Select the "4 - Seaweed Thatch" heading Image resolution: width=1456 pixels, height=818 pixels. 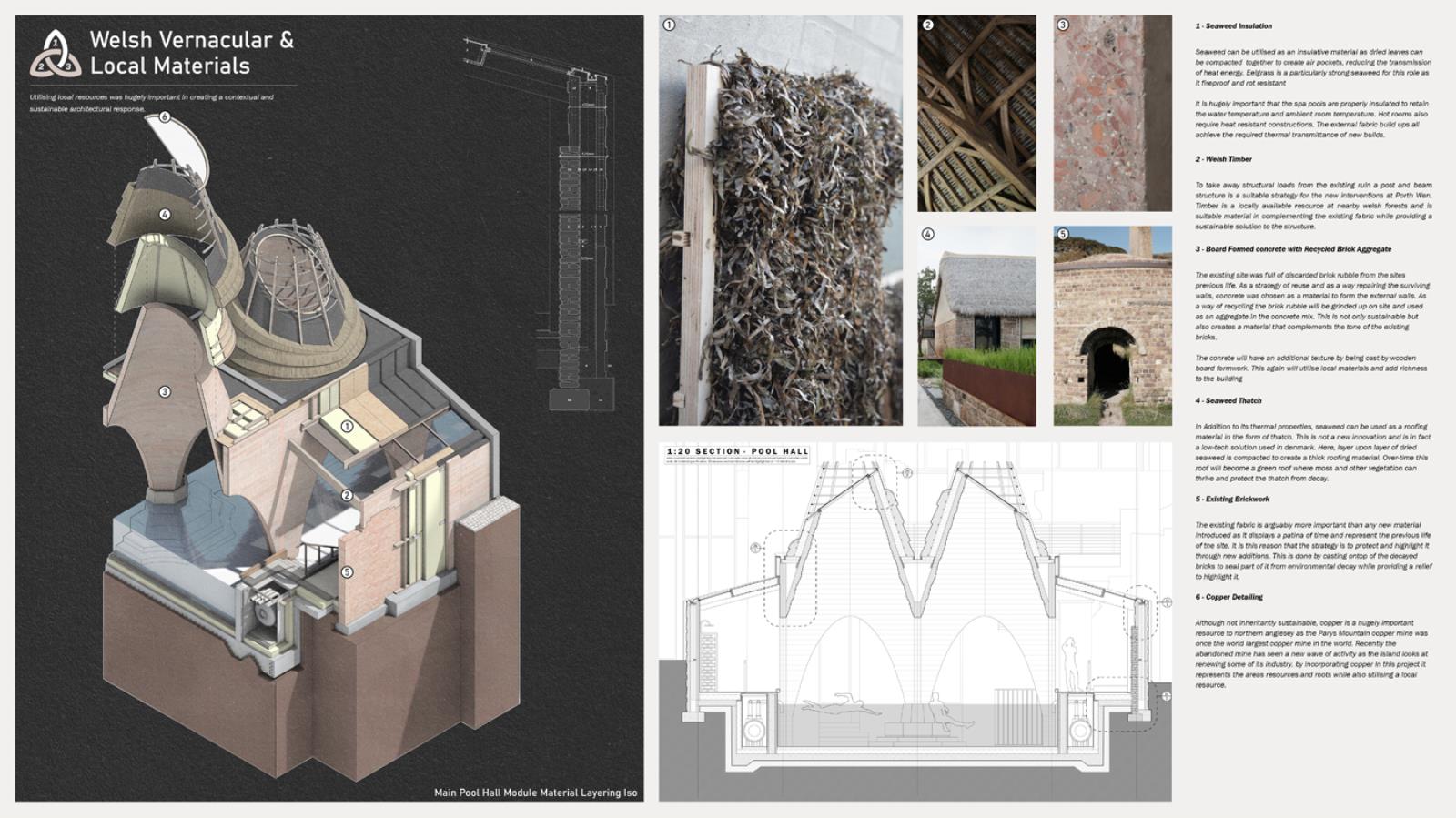[x=1228, y=400]
